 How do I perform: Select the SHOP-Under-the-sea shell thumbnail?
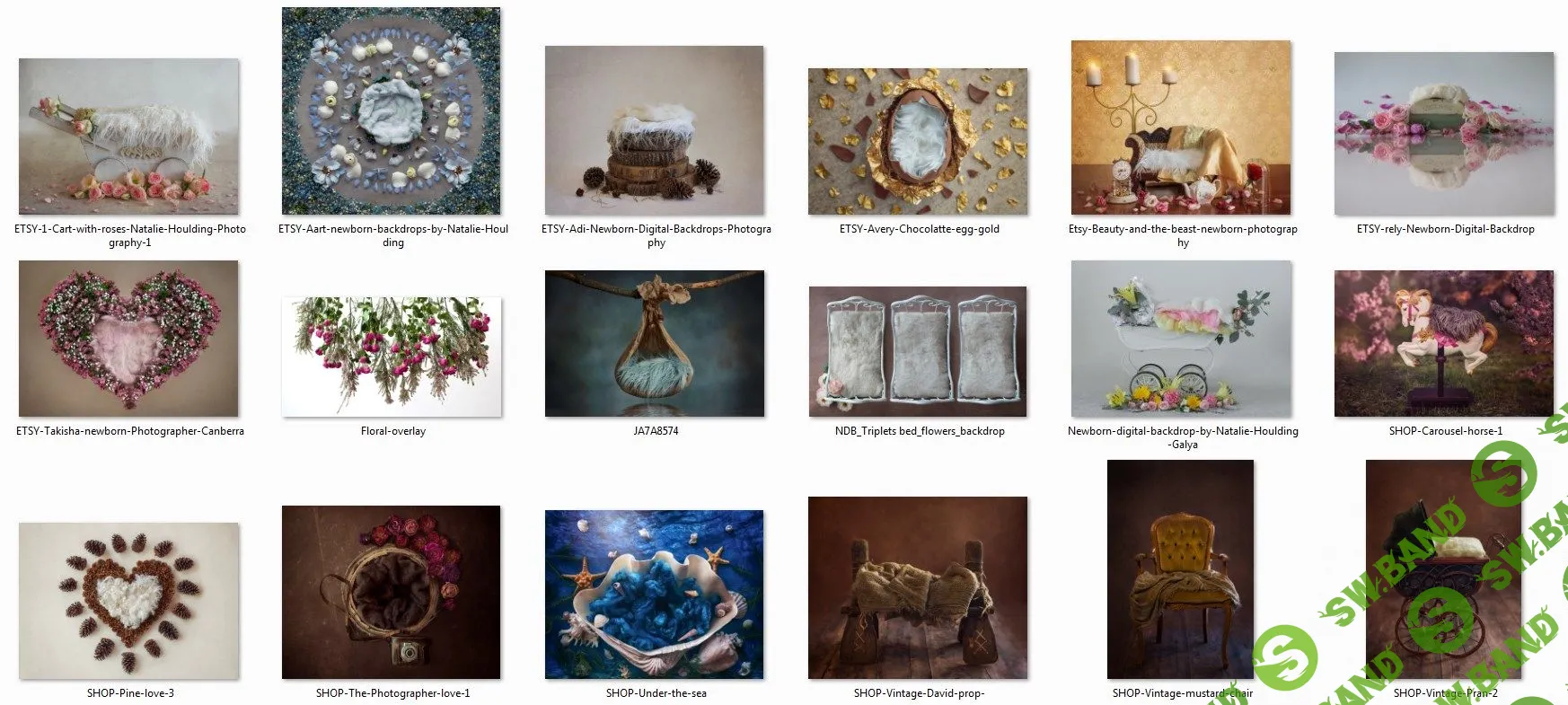[x=655, y=595]
